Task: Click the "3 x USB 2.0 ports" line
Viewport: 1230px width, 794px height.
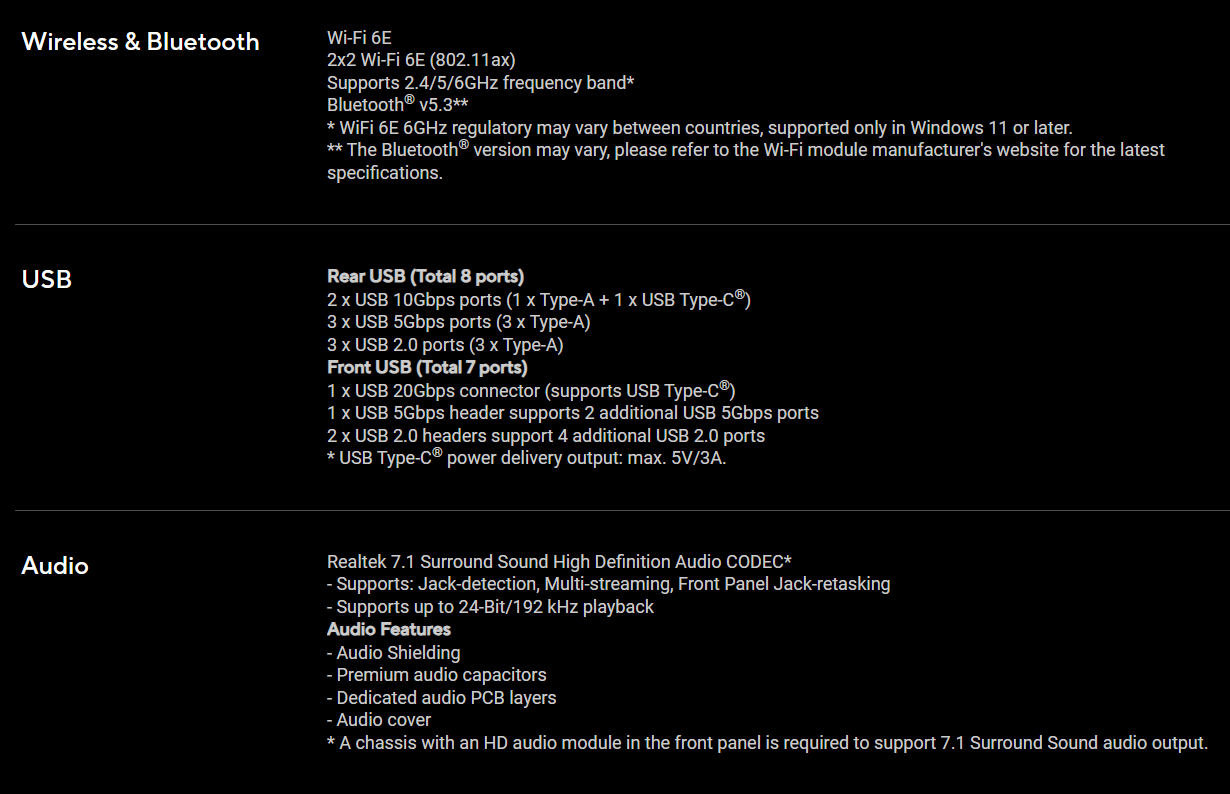Action: (445, 345)
